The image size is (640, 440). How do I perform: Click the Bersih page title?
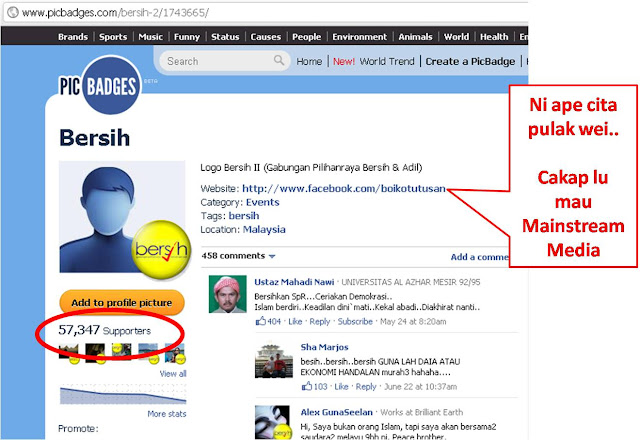click(94, 138)
